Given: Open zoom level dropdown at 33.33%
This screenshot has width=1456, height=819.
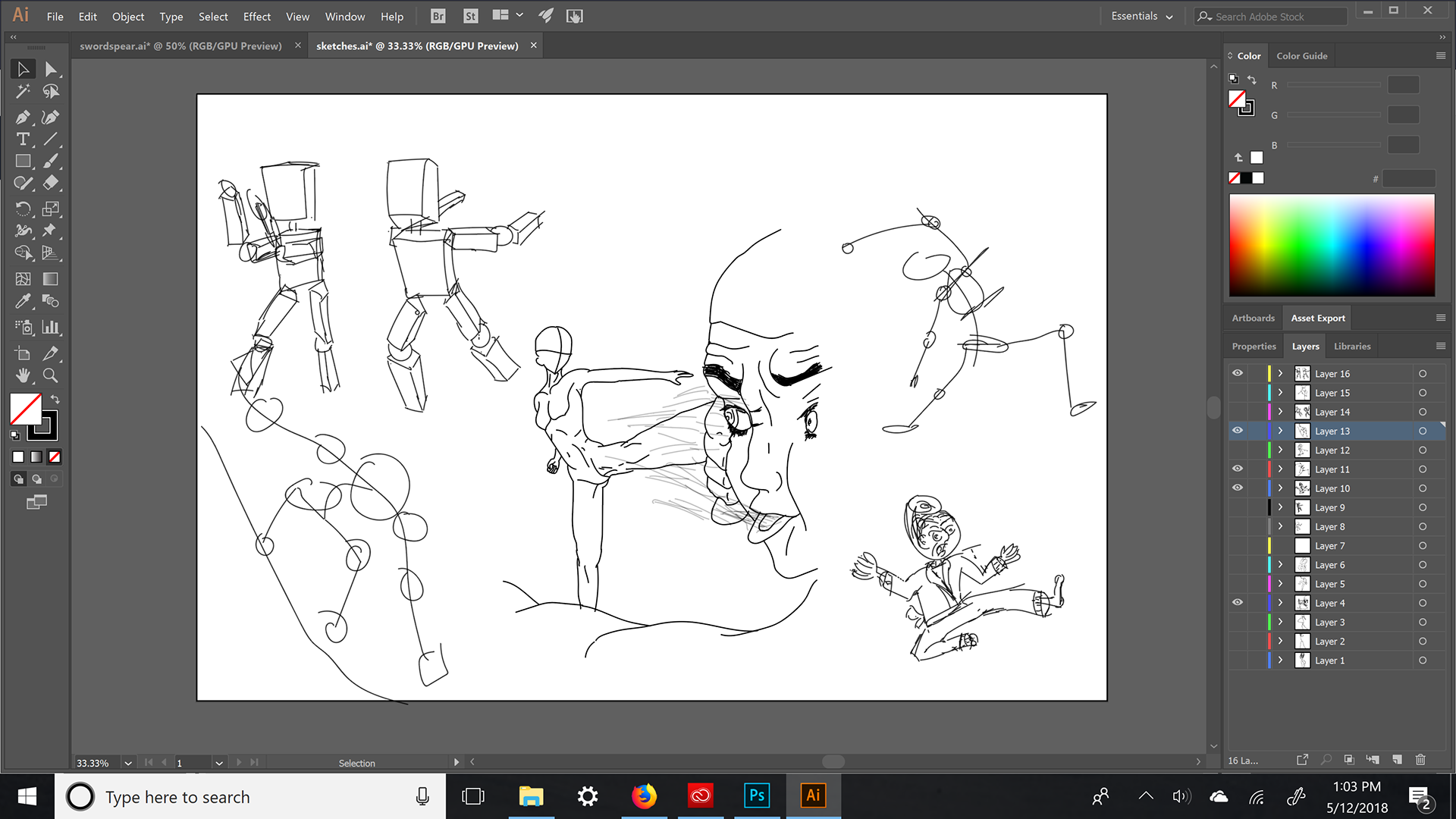Looking at the screenshot, I should point(128,763).
